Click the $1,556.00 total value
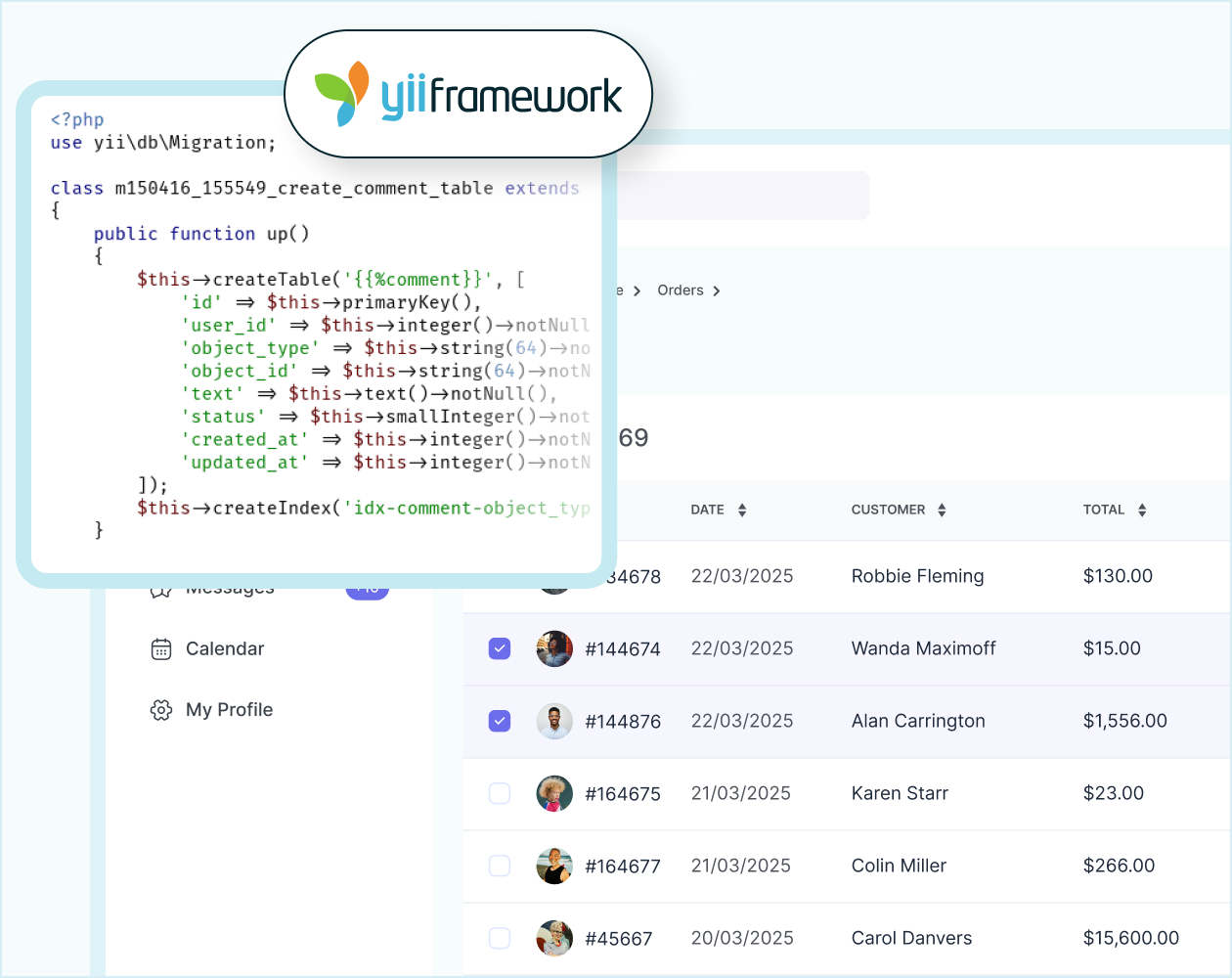The width and height of the screenshot is (1232, 978). click(x=1125, y=721)
